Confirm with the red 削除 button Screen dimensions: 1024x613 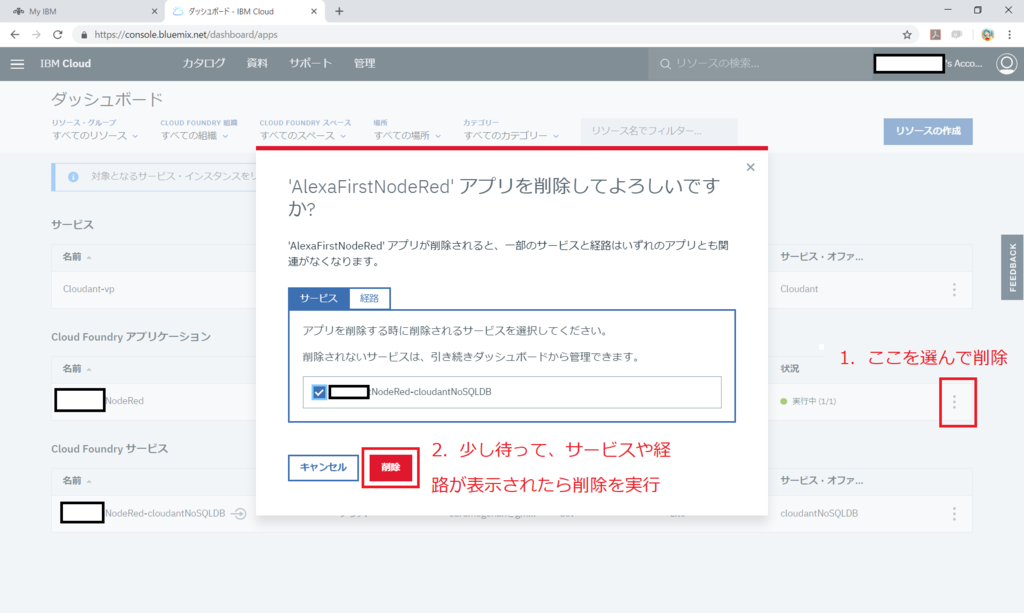coord(391,467)
